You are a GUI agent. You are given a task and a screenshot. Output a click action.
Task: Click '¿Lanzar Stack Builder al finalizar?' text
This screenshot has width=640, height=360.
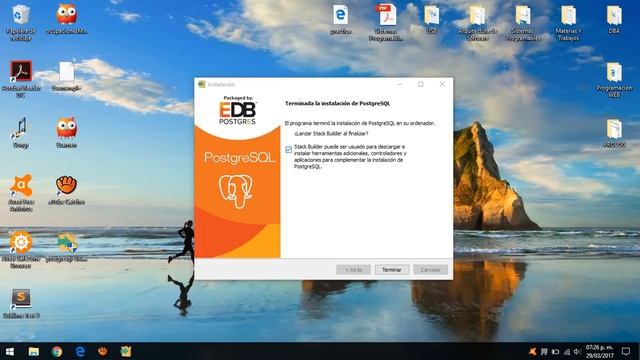point(331,134)
